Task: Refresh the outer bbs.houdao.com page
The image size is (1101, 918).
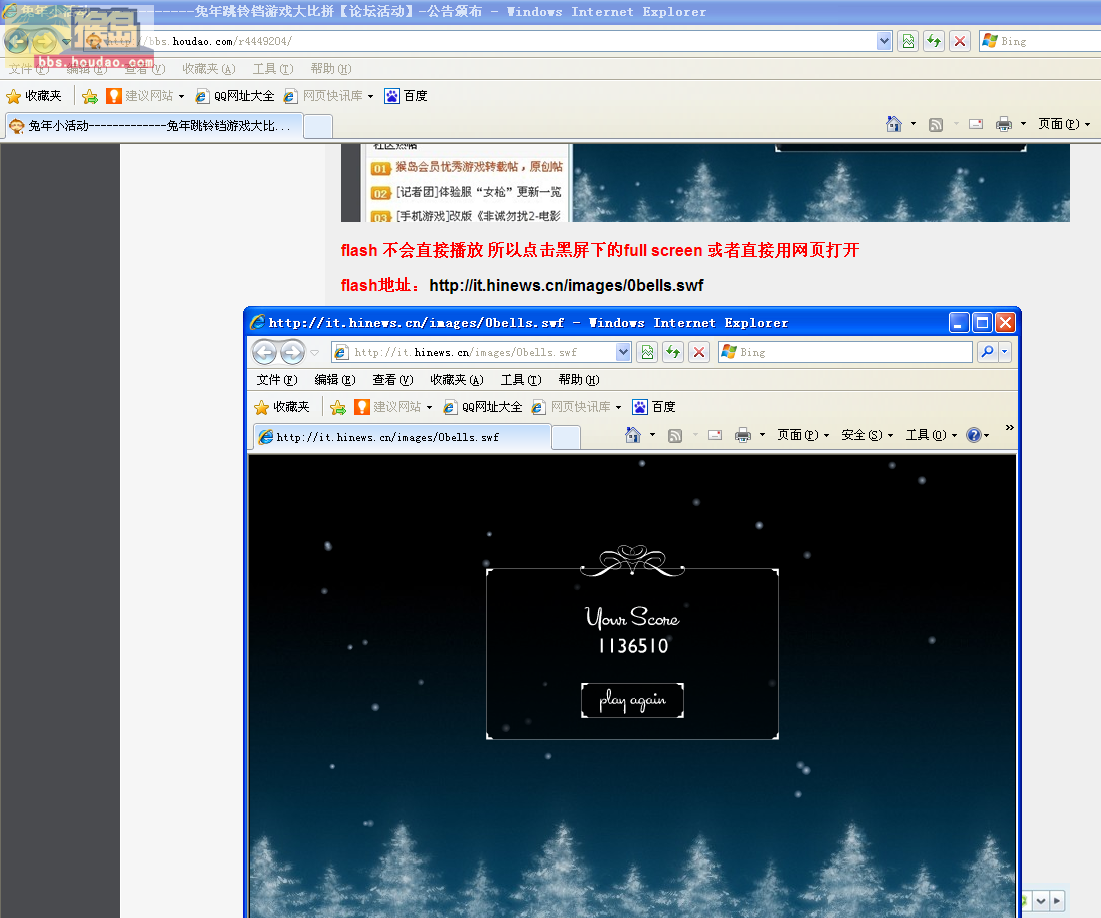Action: pos(934,41)
